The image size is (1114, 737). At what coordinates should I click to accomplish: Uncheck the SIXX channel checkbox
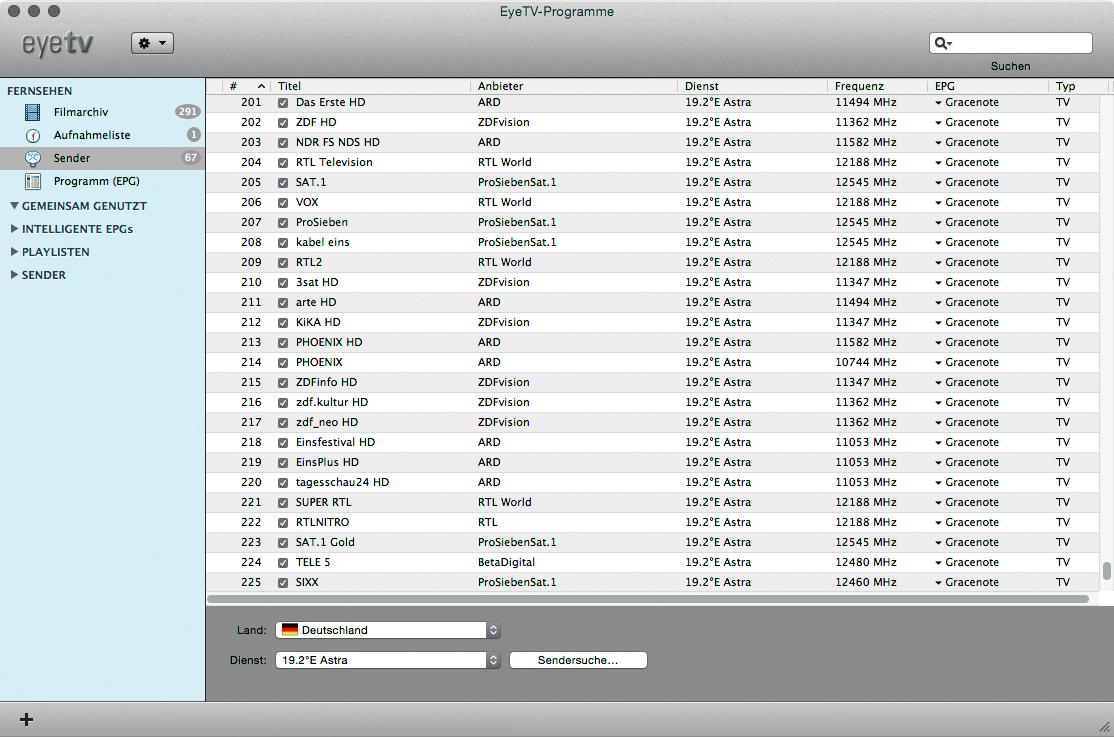pos(283,582)
